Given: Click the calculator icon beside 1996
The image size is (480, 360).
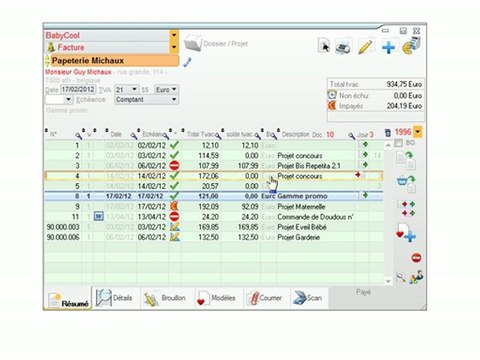Looking at the screenshot, I should tap(388, 133).
